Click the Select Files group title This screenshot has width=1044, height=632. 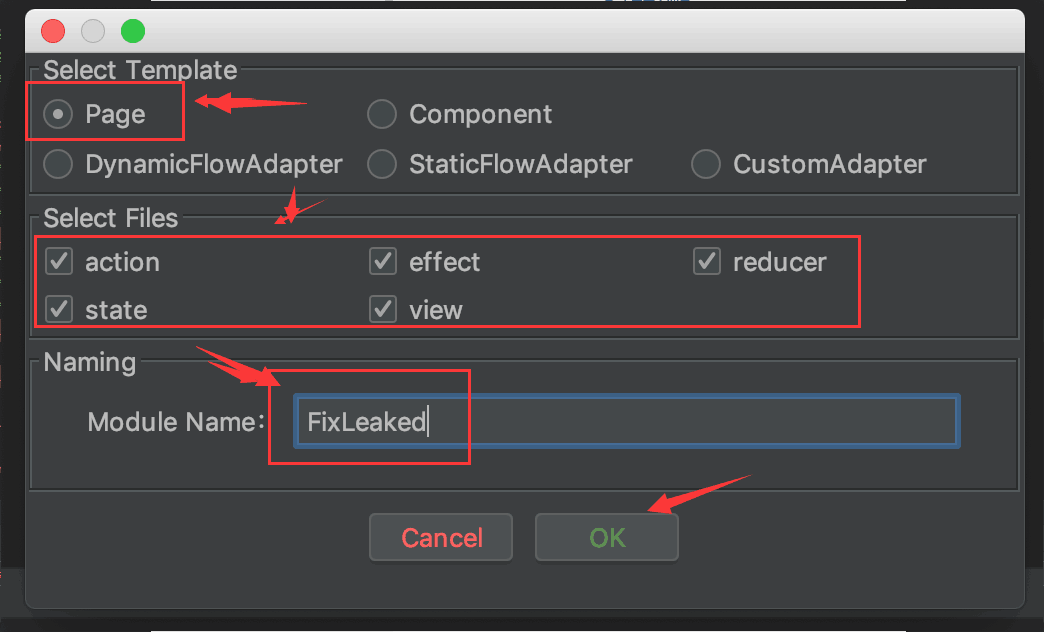tap(111, 218)
